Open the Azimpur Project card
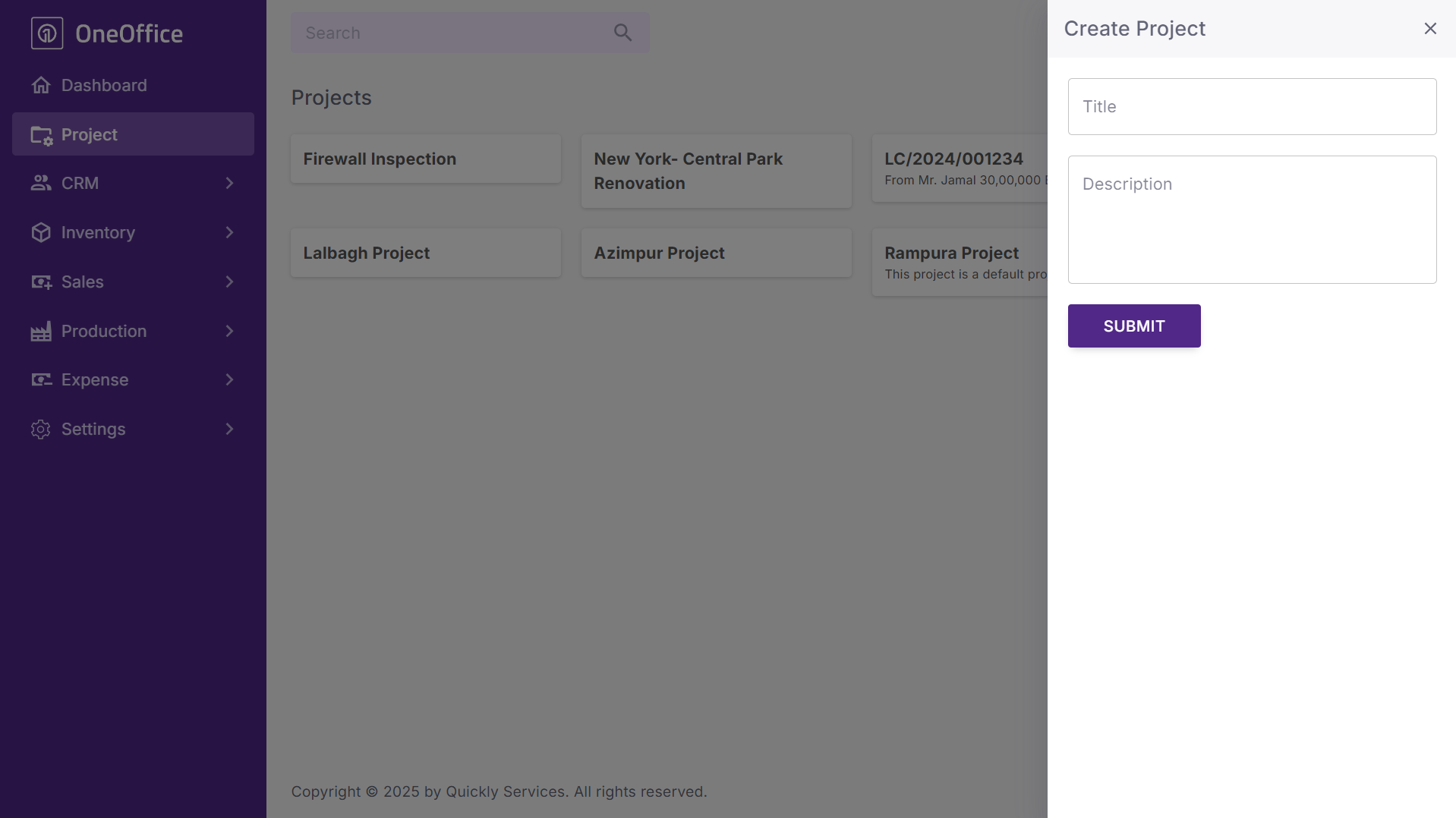1456x818 pixels. click(716, 253)
